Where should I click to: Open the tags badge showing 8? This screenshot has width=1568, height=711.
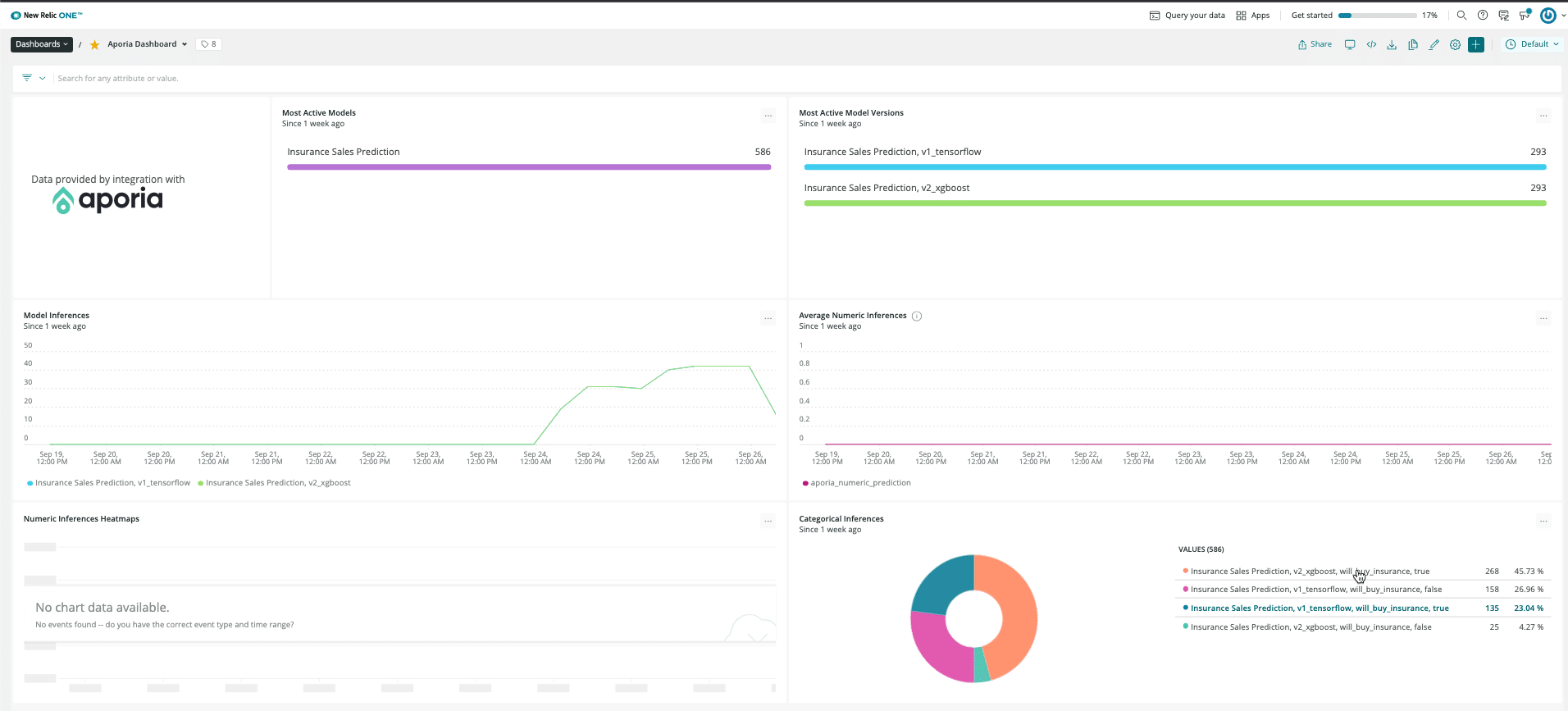[209, 44]
